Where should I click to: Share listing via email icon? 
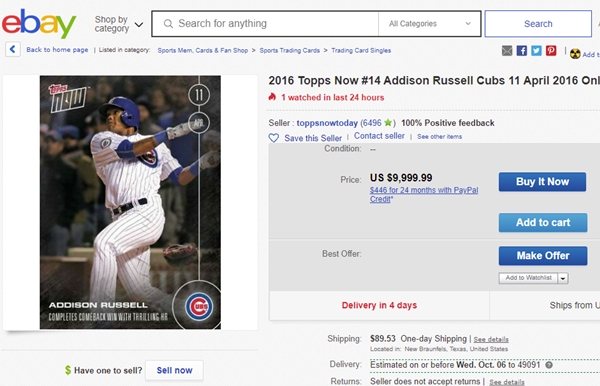pos(507,50)
